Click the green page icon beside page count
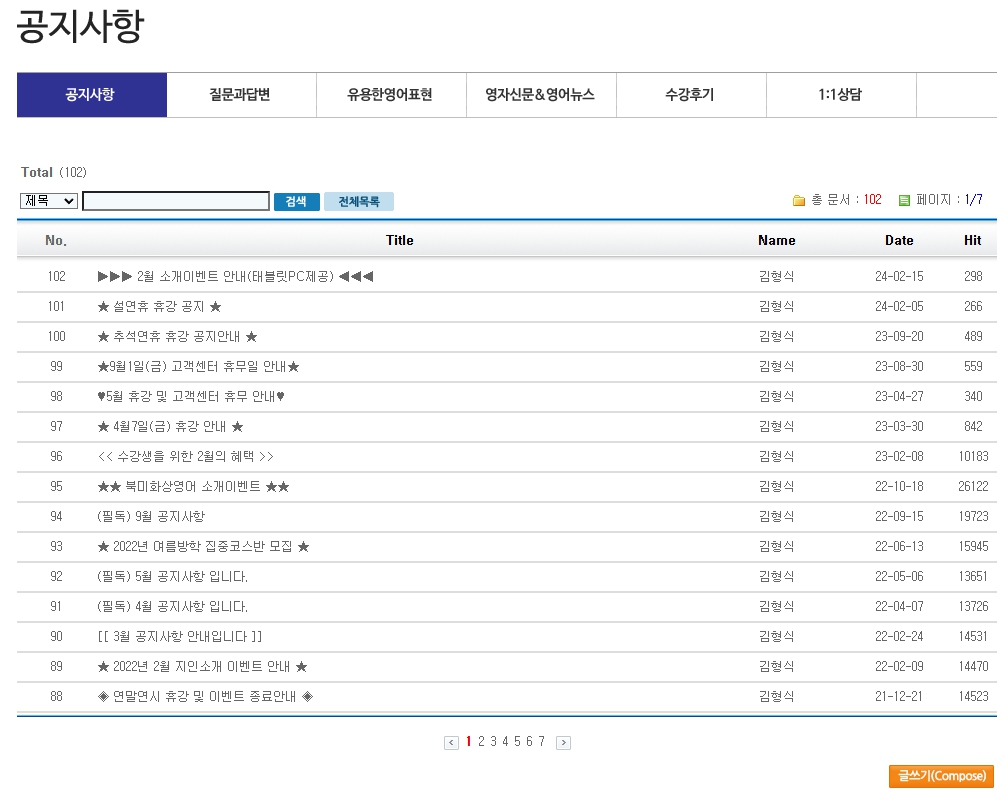1004x795 pixels. point(904,200)
